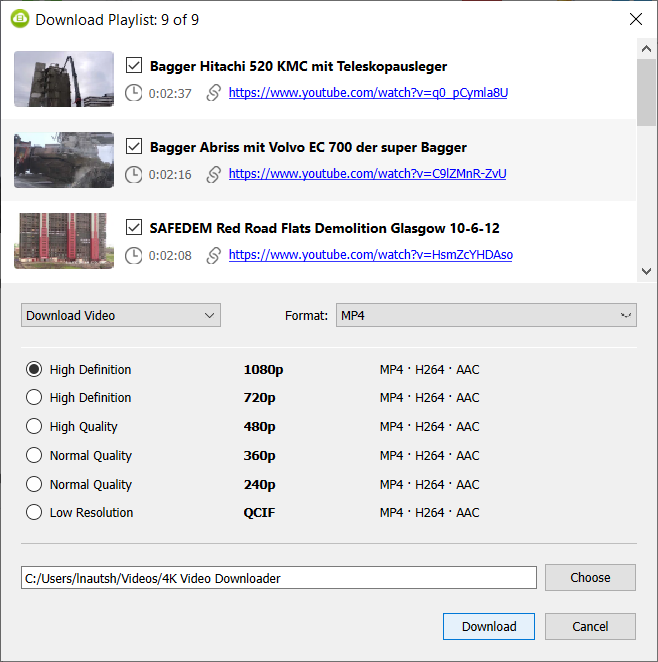The height and width of the screenshot is (662, 658).
Task: Click the Bagger Hitachi video thumbnail
Action: click(x=64, y=79)
